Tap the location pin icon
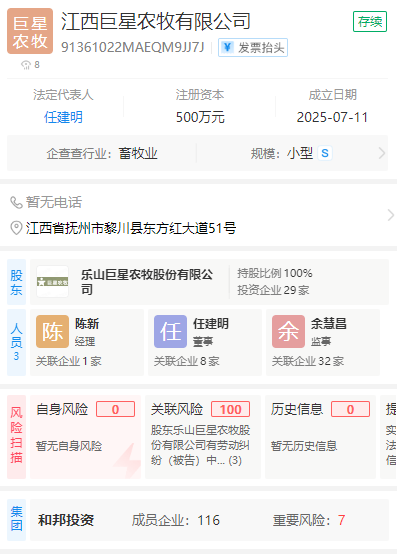397x556 pixels. pyautogui.click(x=16, y=228)
